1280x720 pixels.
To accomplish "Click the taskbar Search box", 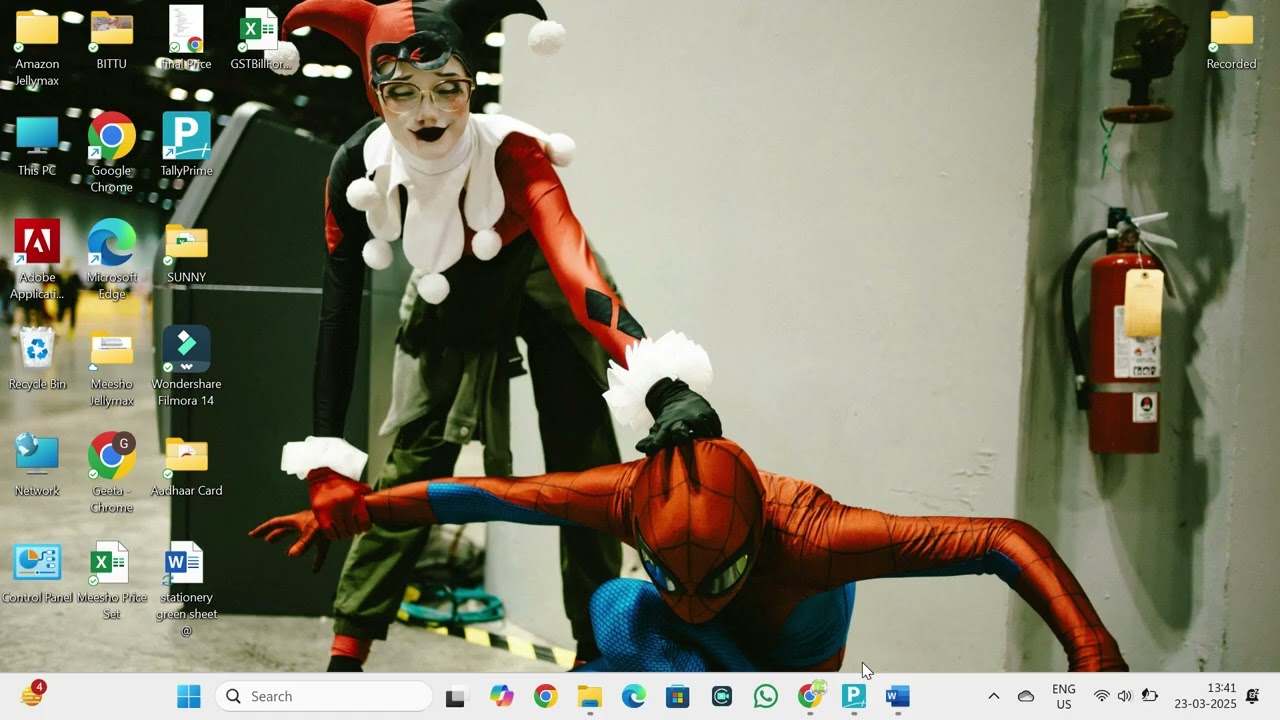I will (324, 696).
